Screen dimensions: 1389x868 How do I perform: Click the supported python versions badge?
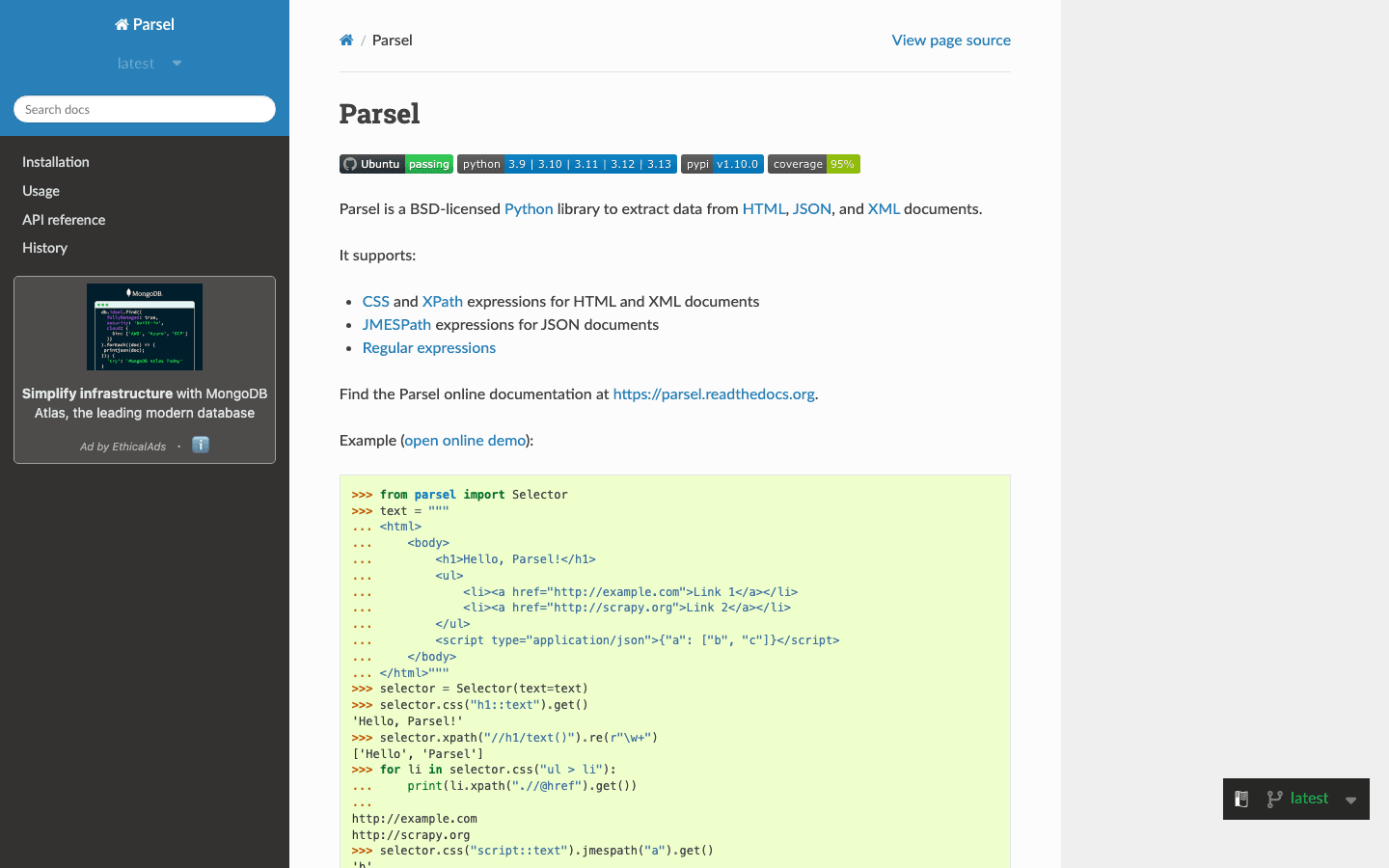pos(566,164)
